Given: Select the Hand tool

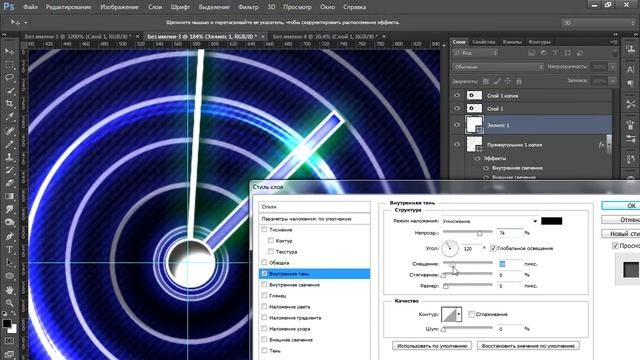Looking at the screenshot, I should (10, 289).
